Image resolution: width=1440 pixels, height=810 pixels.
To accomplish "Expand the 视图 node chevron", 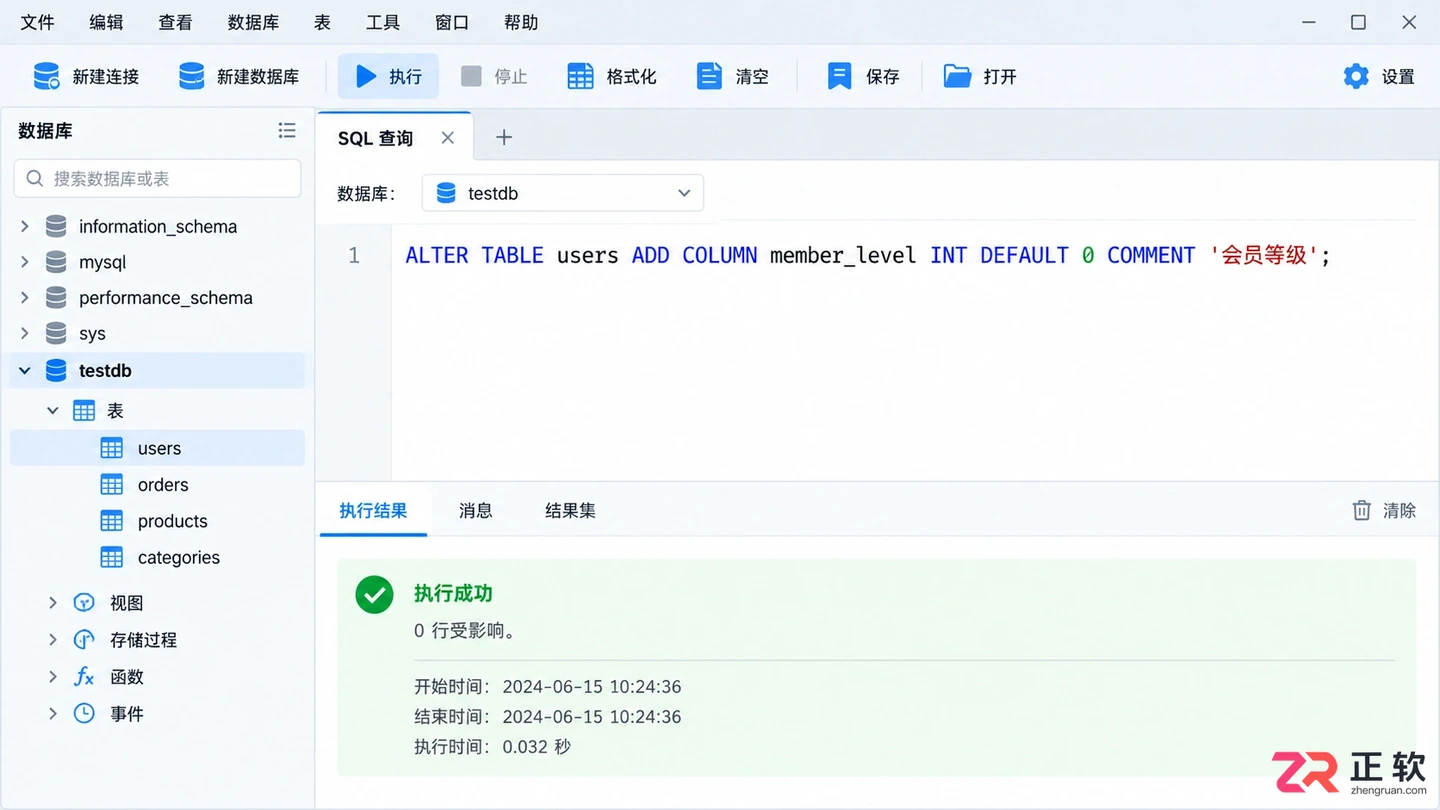I will click(53, 603).
